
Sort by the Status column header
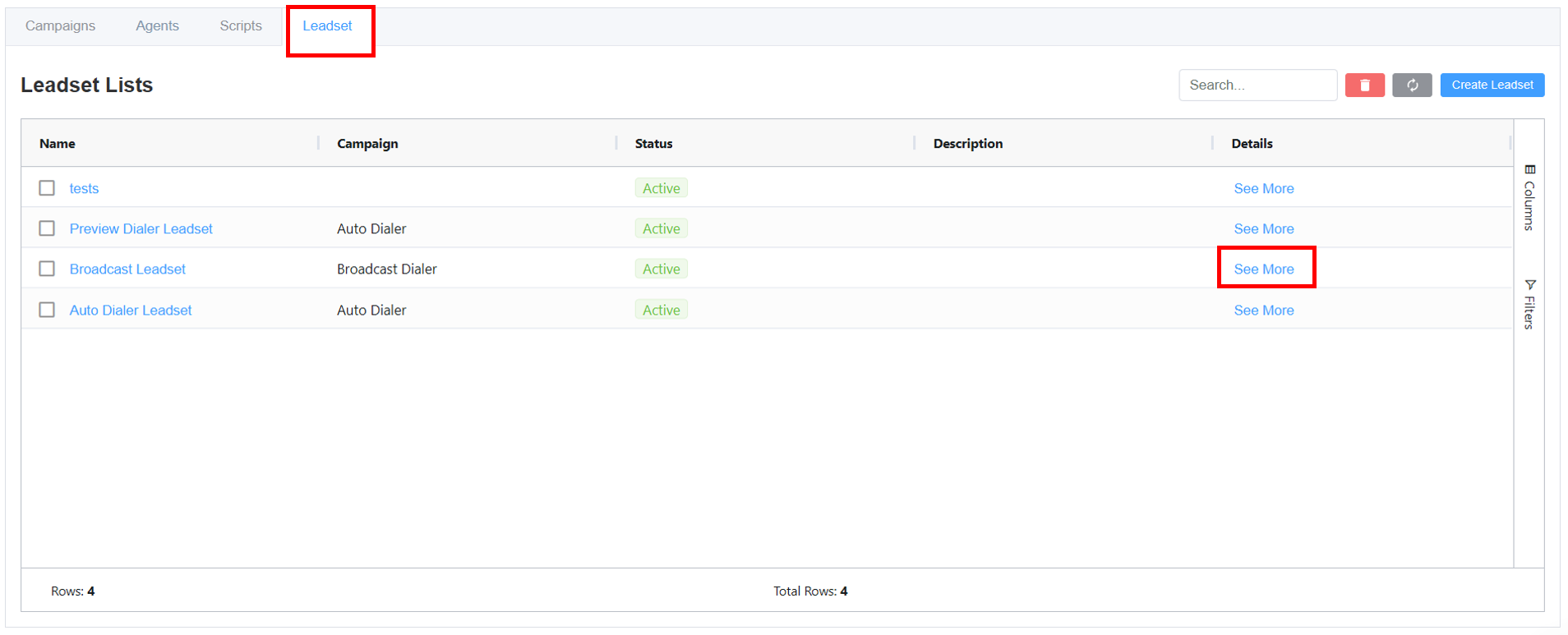(x=653, y=144)
